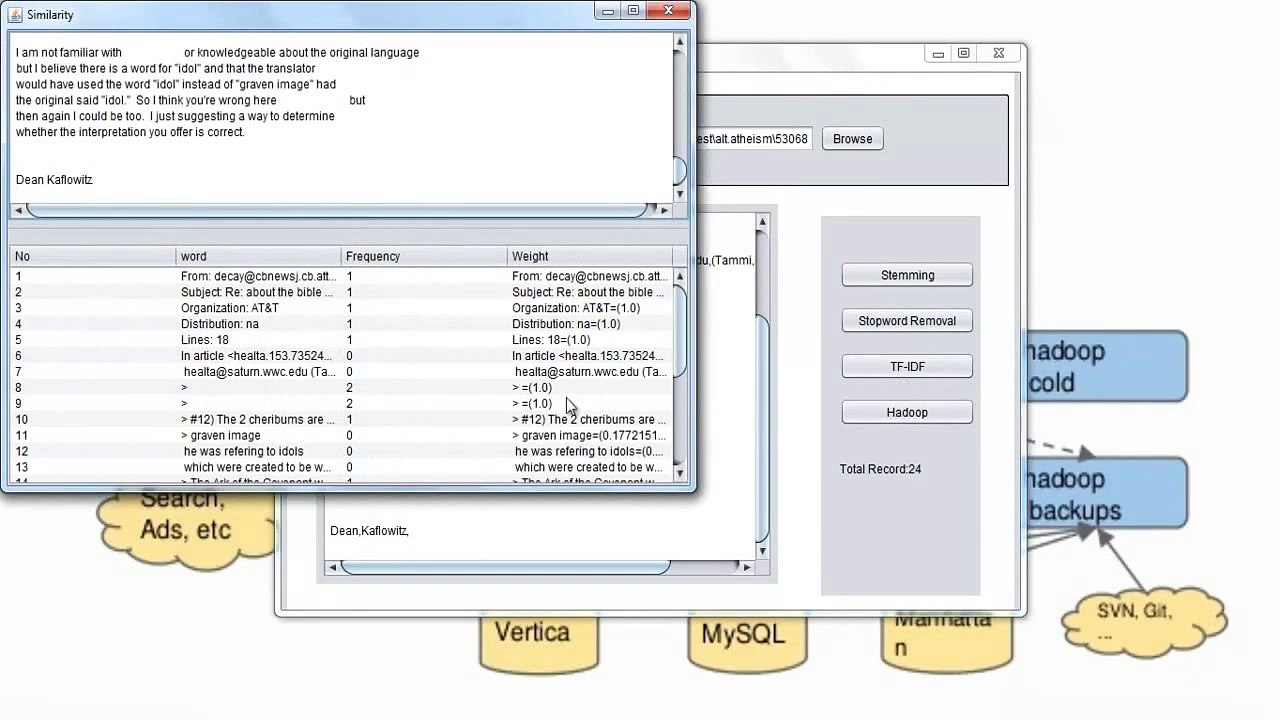Image resolution: width=1280 pixels, height=720 pixels.
Task: Click the Total Record:24 label
Action: (x=880, y=469)
